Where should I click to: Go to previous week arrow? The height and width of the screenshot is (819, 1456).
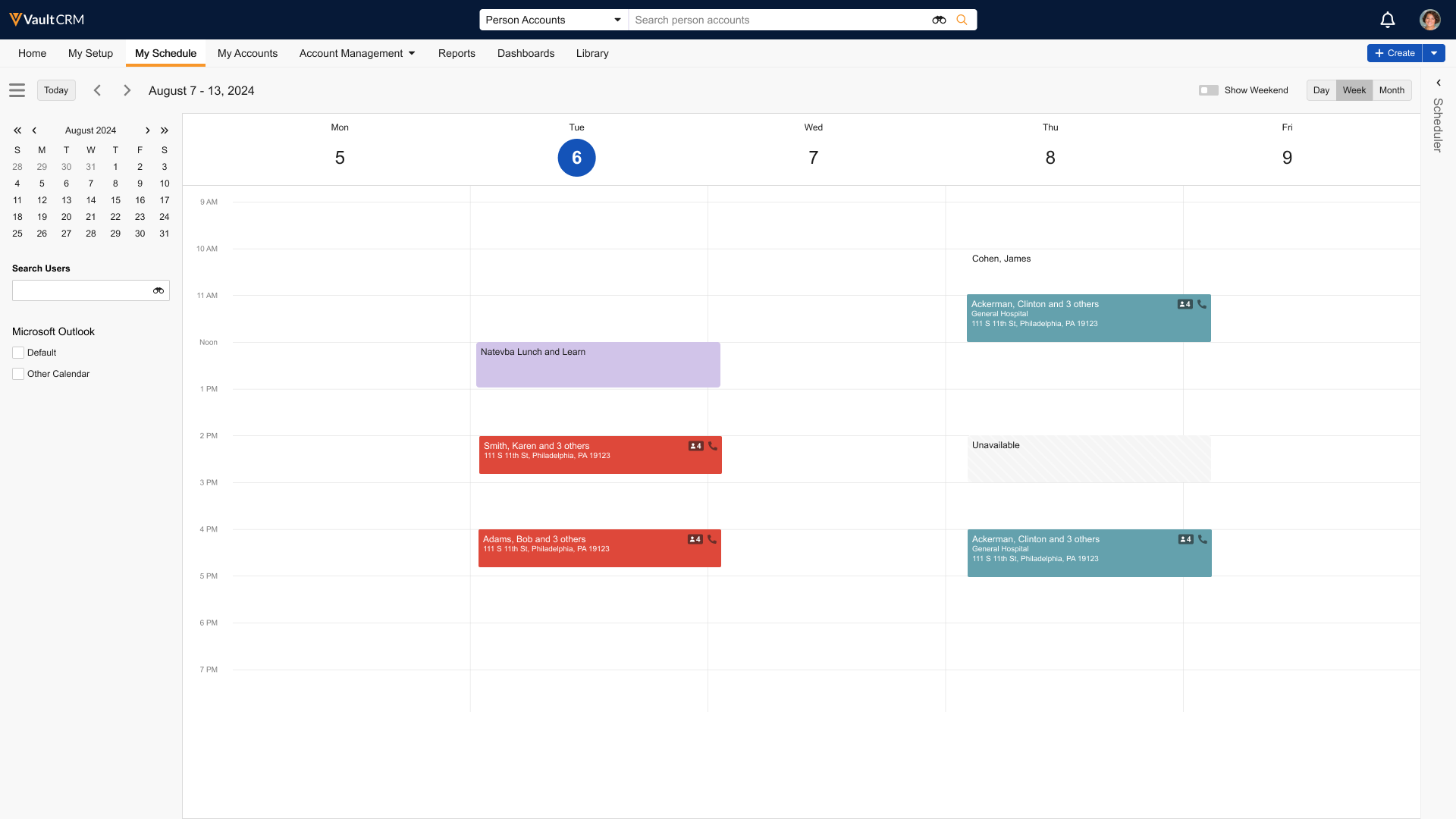[97, 90]
